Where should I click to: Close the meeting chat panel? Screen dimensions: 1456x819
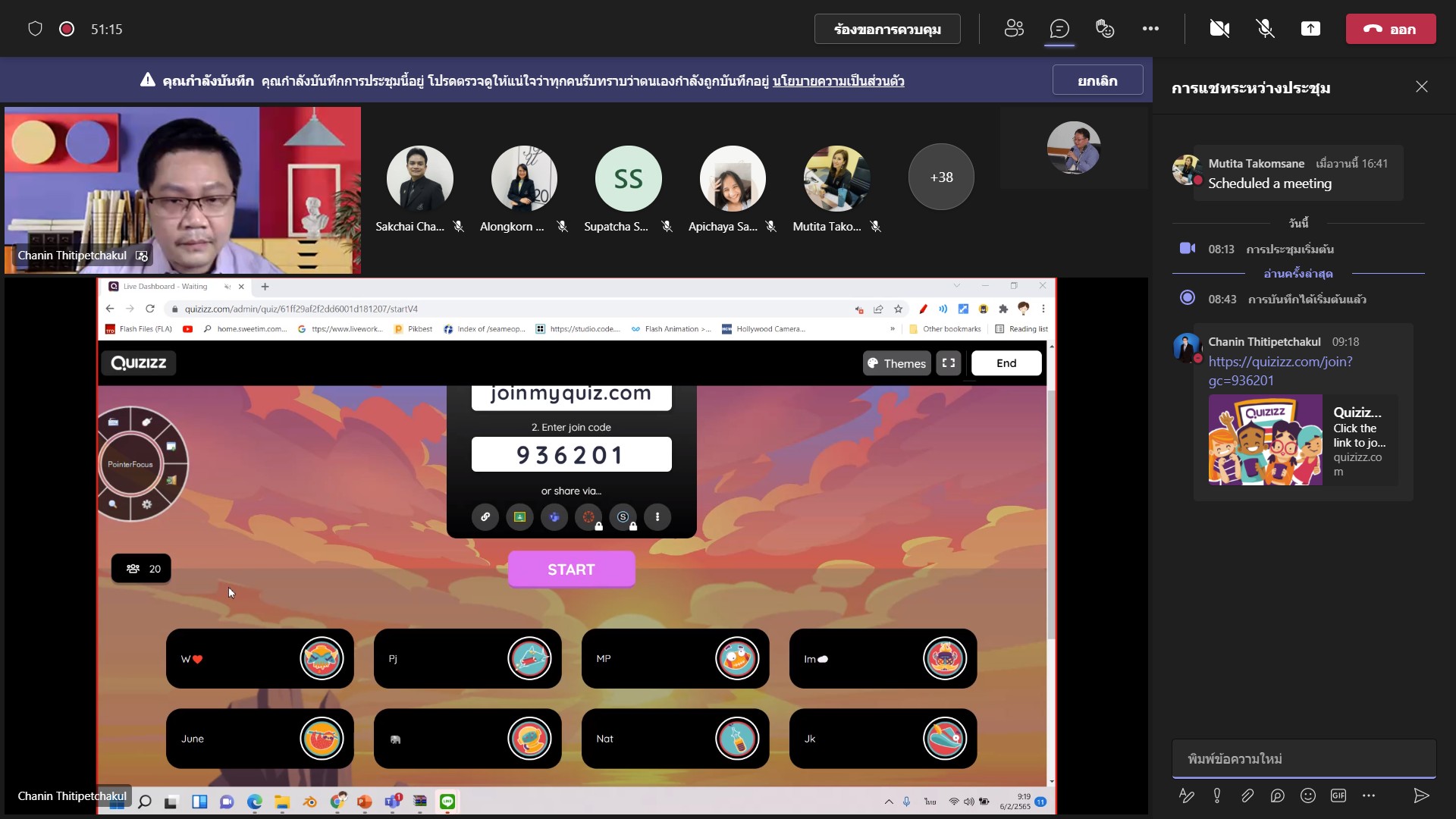point(1422,87)
